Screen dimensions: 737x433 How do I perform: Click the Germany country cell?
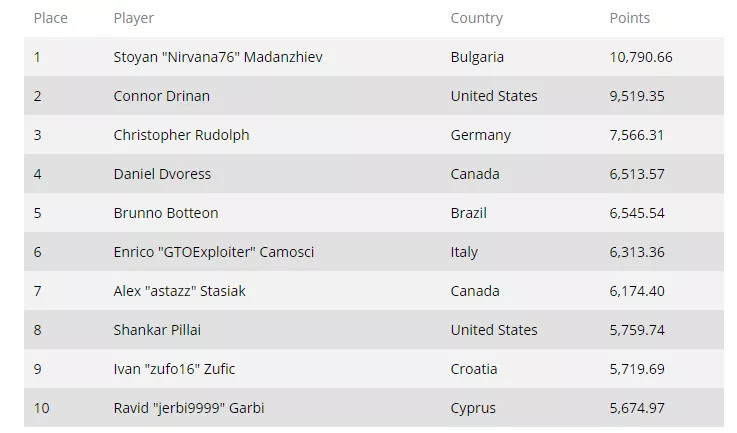click(480, 135)
